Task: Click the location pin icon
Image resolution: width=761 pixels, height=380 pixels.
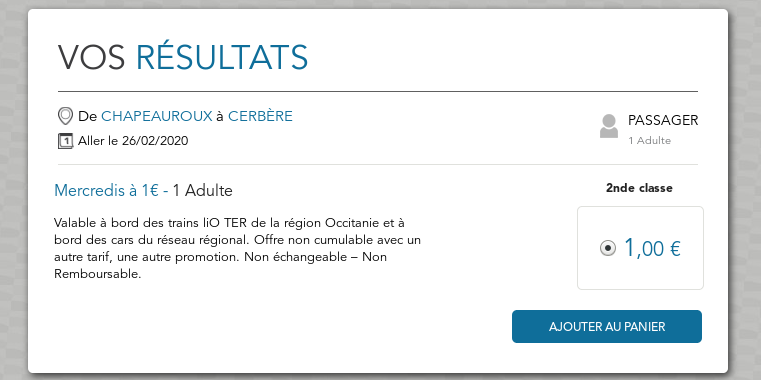Action: pyautogui.click(x=65, y=116)
